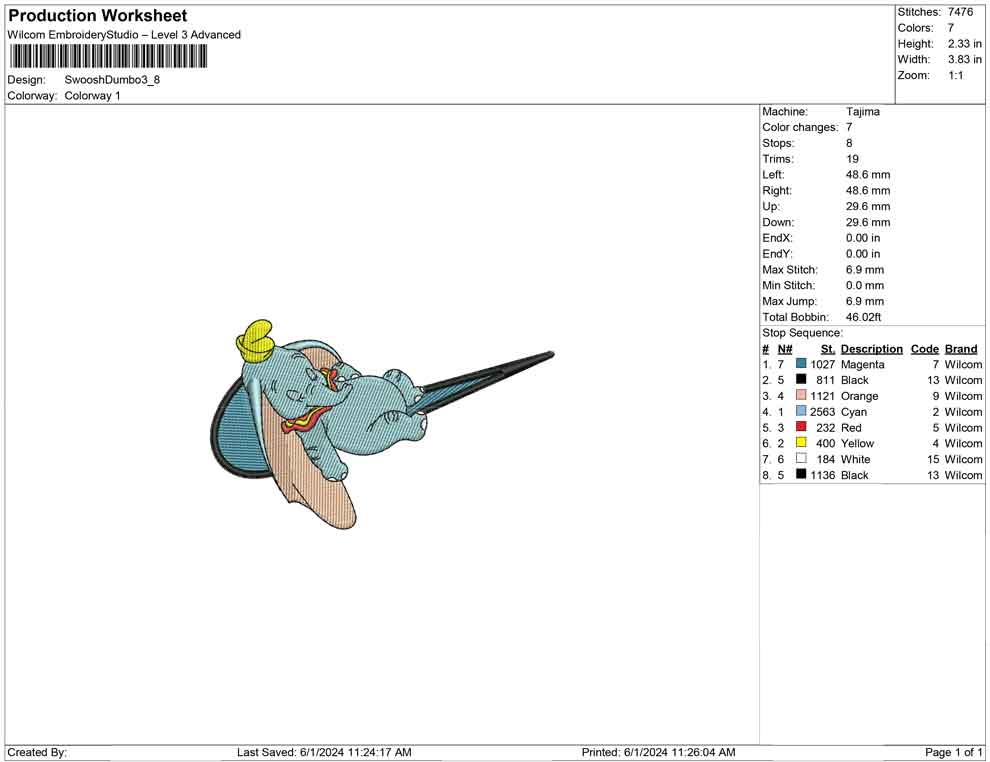Select stitch count 184 in White row
This screenshot has width=990, height=762.
pyautogui.click(x=826, y=460)
